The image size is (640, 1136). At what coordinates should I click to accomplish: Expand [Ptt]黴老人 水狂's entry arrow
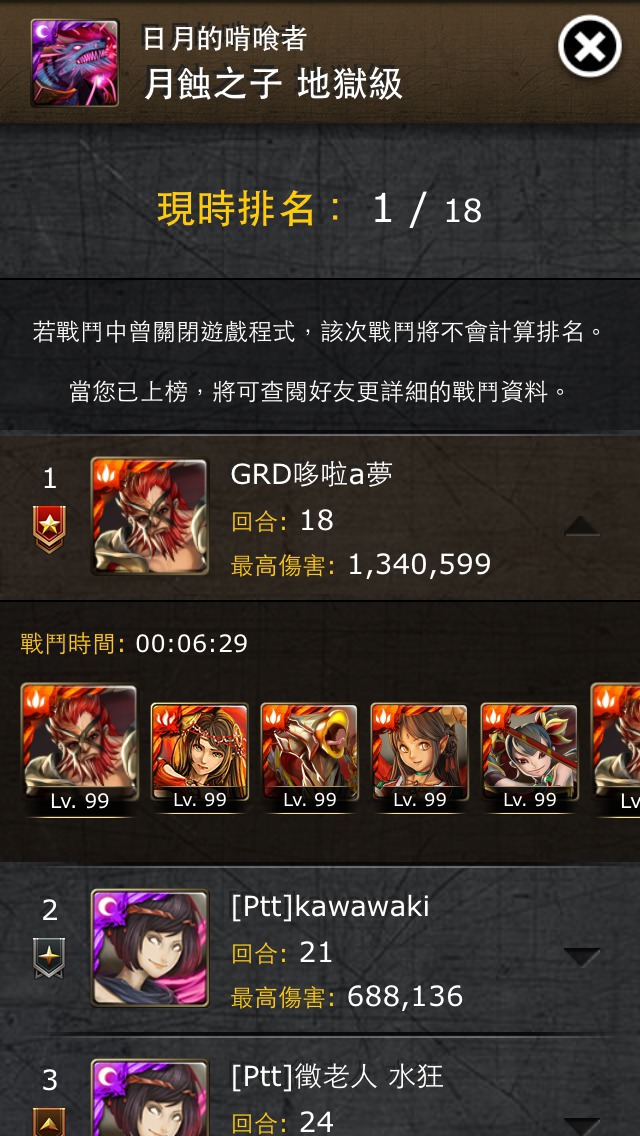[582, 1127]
